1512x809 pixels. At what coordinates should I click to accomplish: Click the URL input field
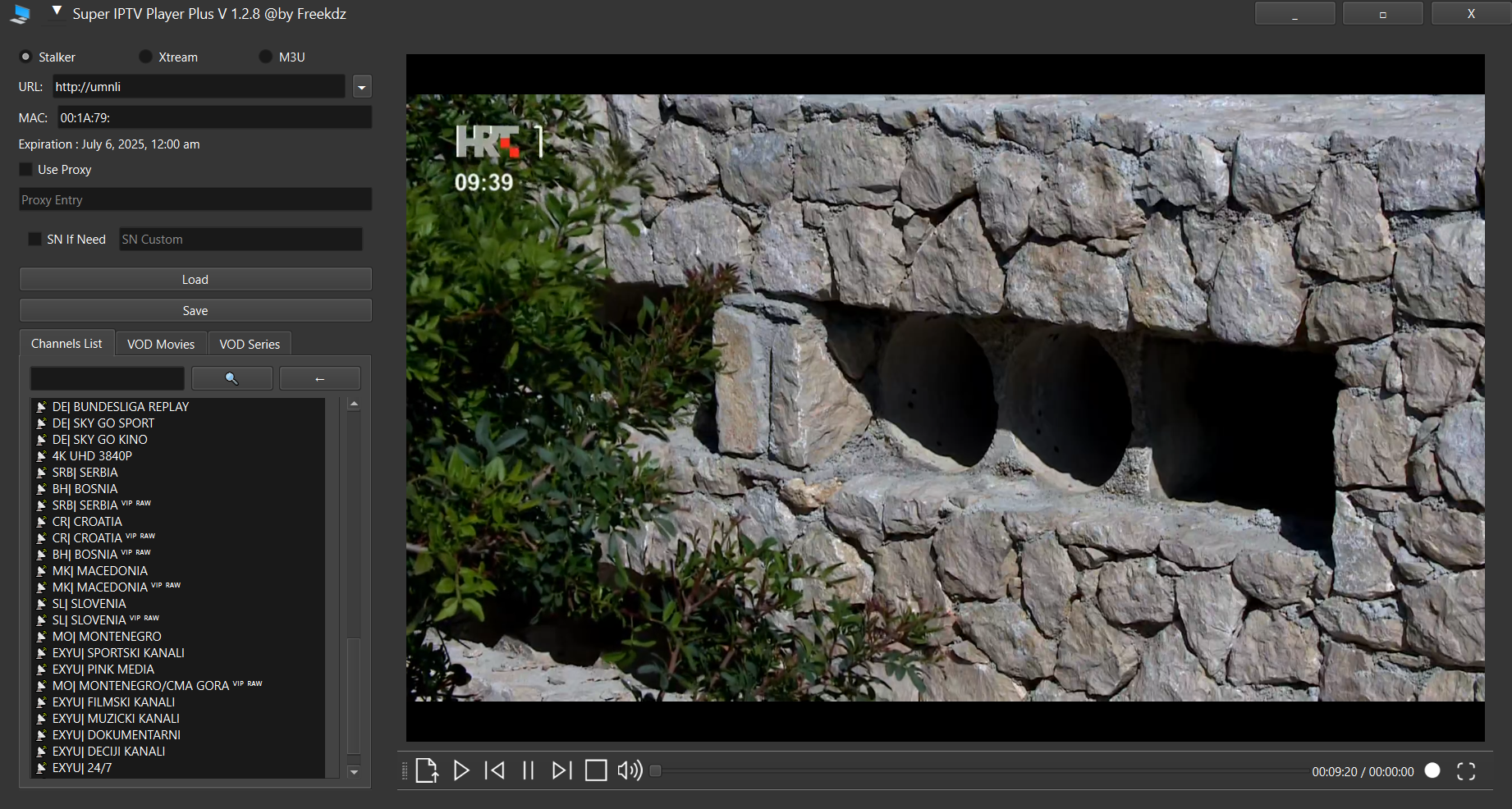point(199,86)
